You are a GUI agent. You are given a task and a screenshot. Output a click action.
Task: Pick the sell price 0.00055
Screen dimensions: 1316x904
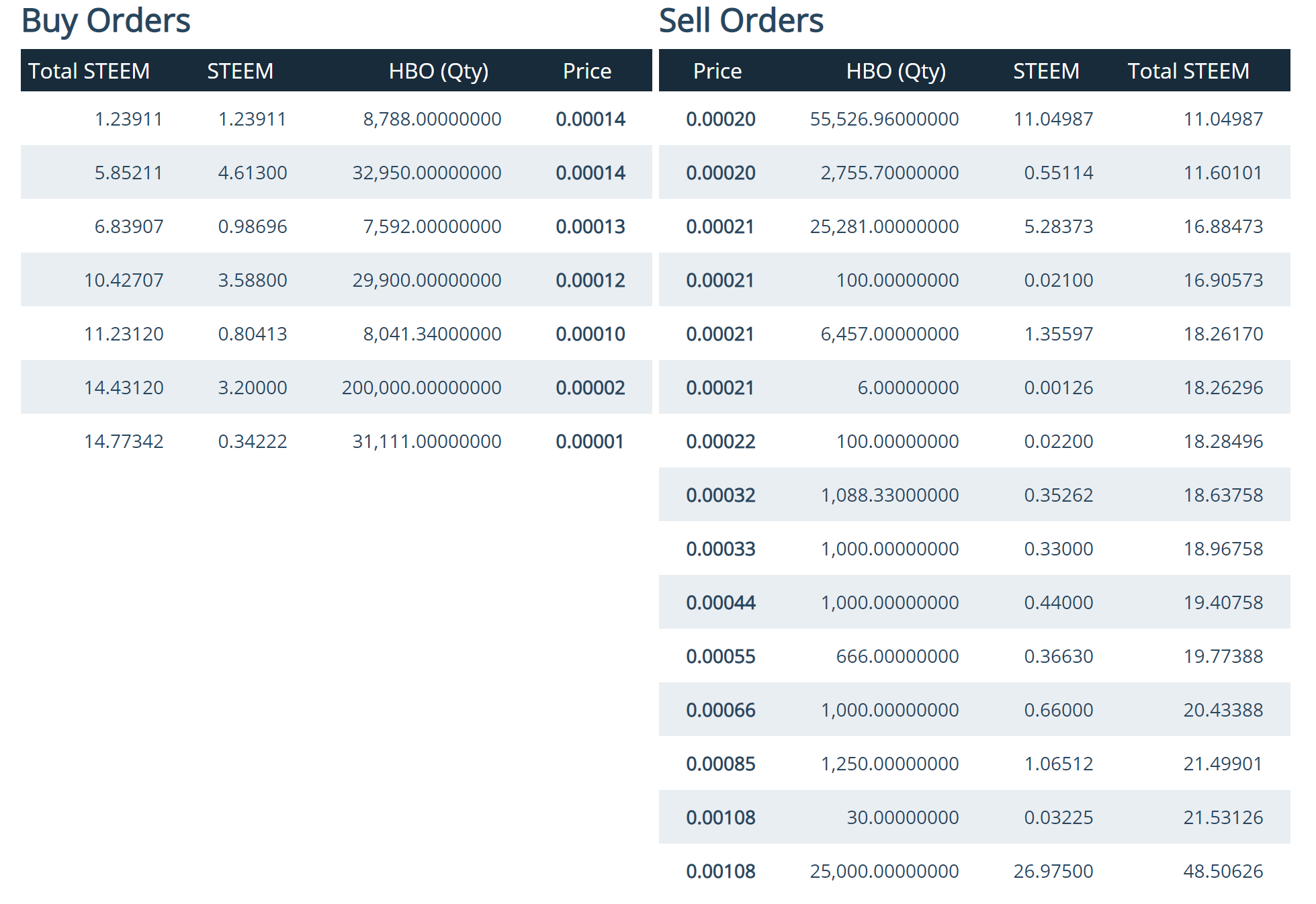tap(720, 657)
